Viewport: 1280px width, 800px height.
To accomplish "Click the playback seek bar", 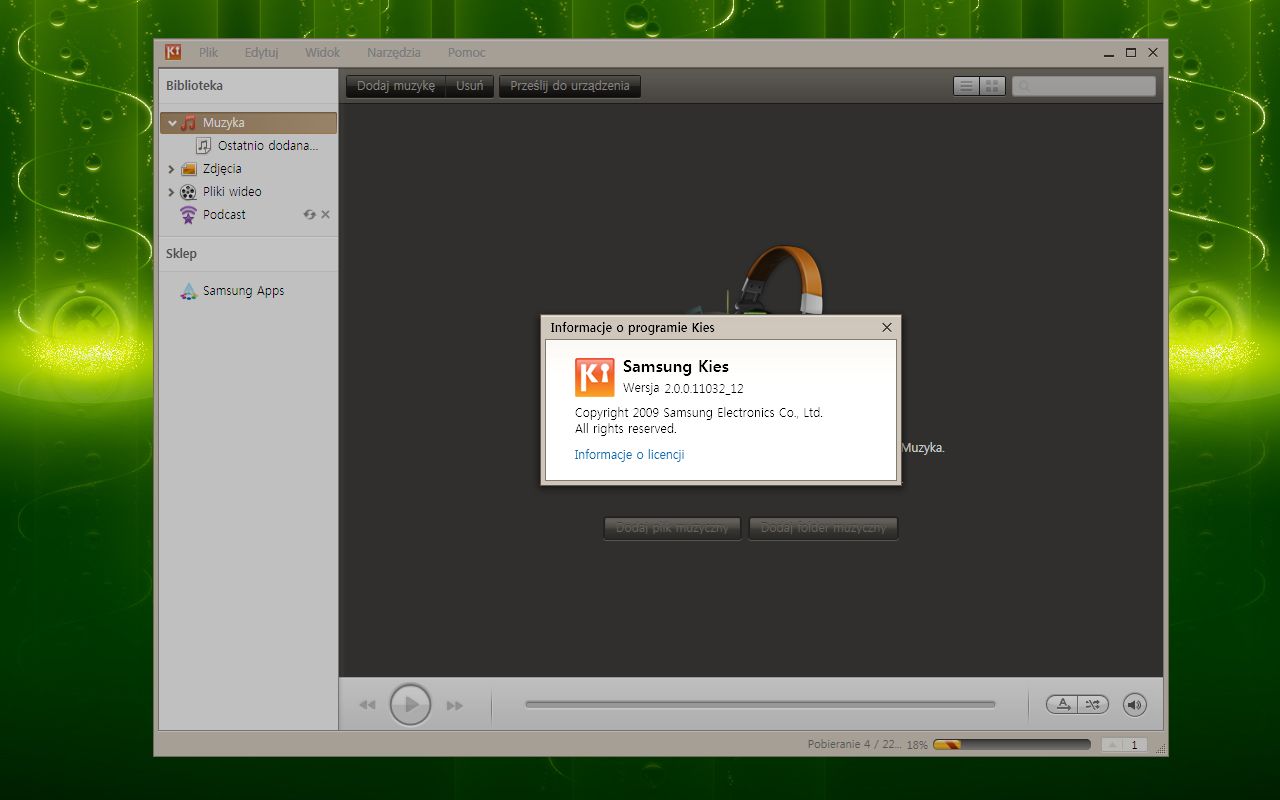I will pyautogui.click(x=760, y=705).
